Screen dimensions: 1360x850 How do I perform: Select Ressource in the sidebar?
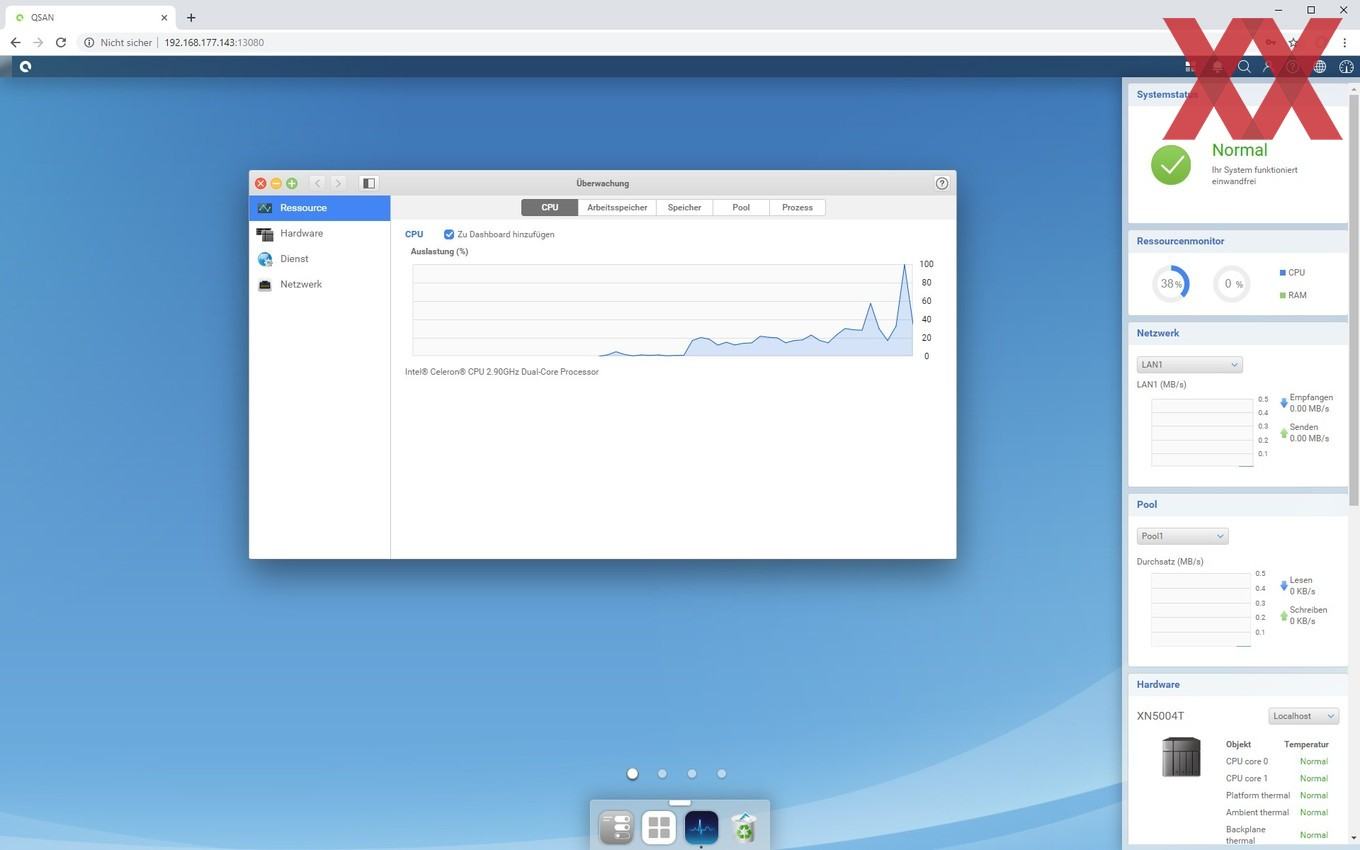point(319,208)
